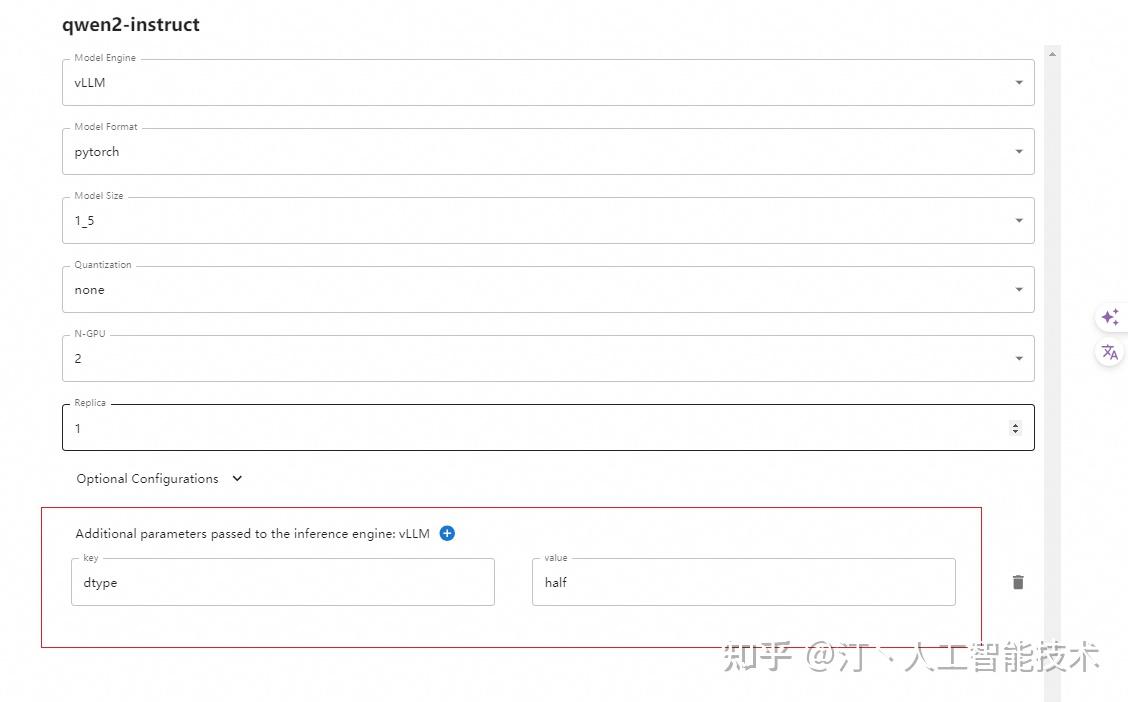Open the Model Format dropdown
The height and width of the screenshot is (702, 1128).
pyautogui.click(x=1018, y=151)
